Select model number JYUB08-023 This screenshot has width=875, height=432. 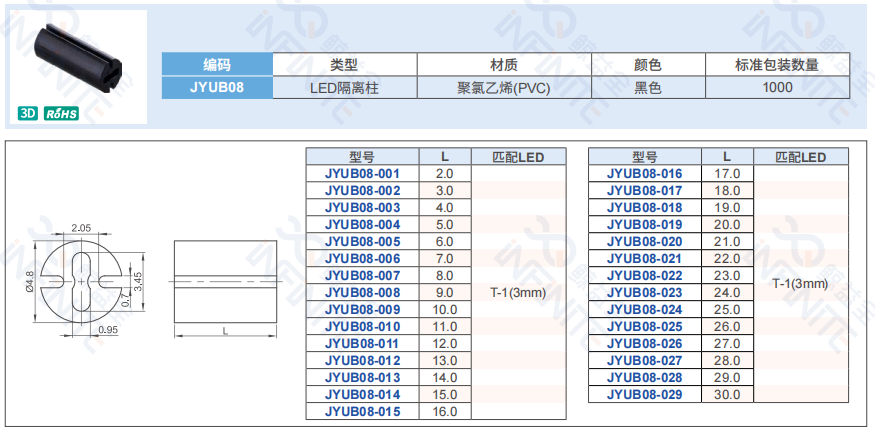coord(644,293)
